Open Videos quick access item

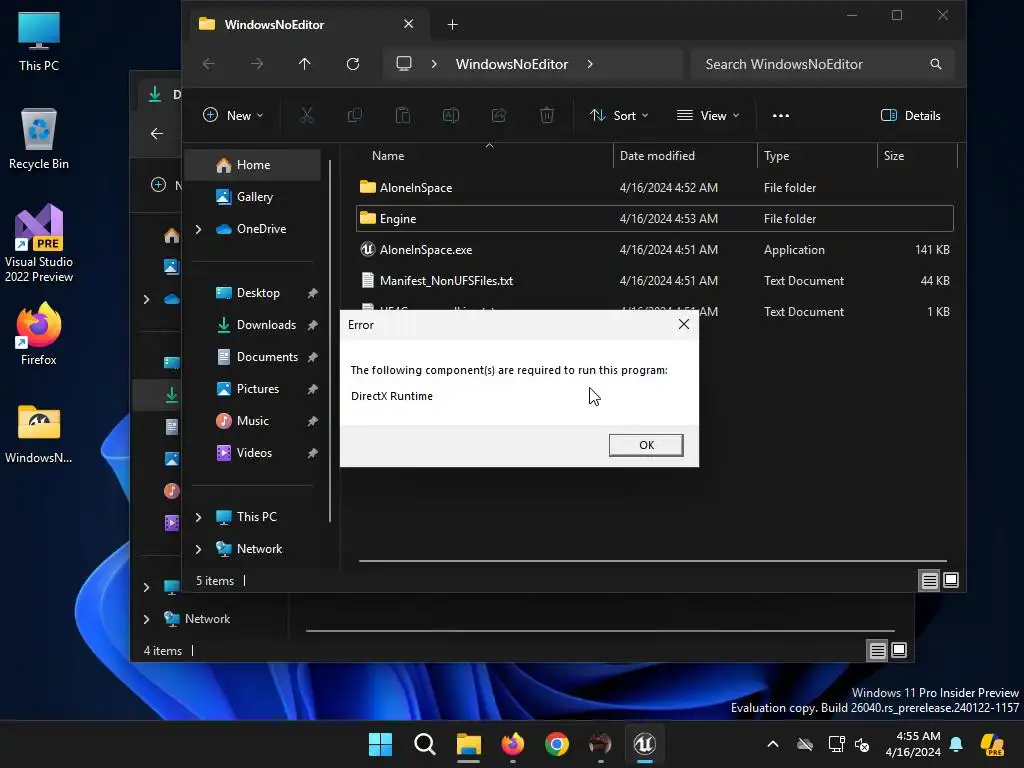pos(253,453)
